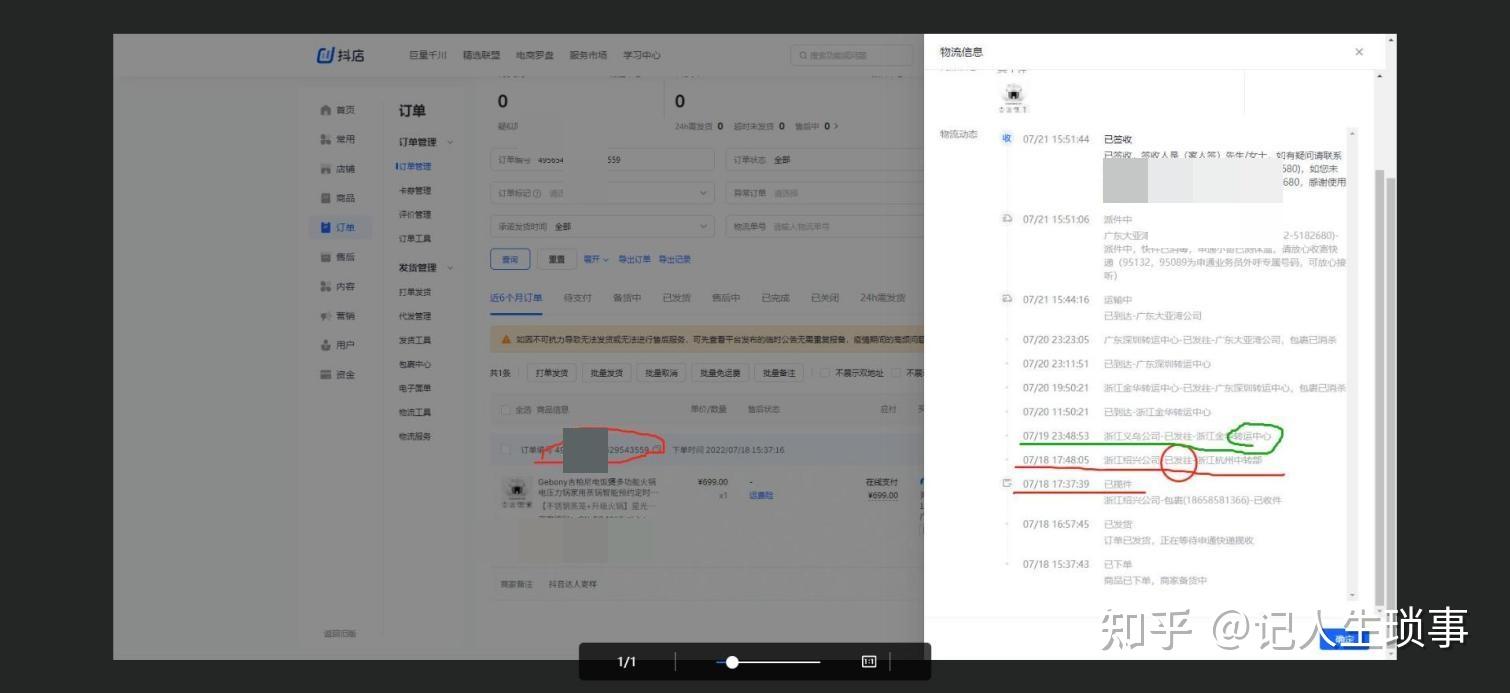
Task: Click the 抖店 logo in the header
Action: pos(340,55)
